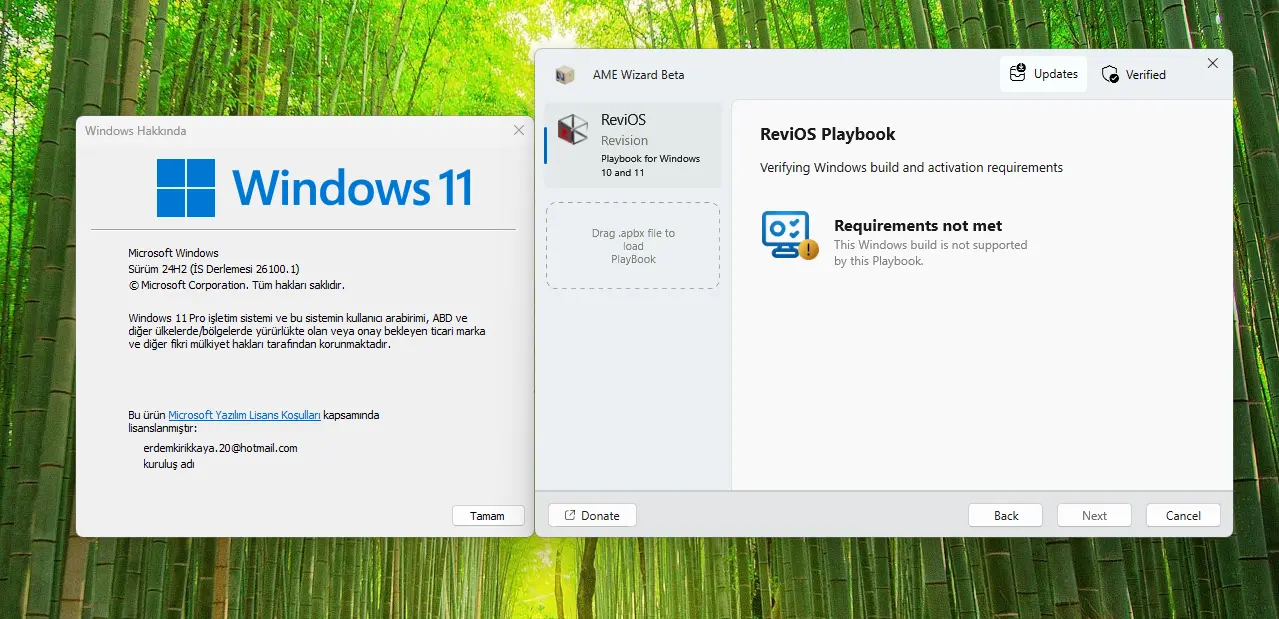Click the Donate button
The width and height of the screenshot is (1279, 619).
(592, 515)
